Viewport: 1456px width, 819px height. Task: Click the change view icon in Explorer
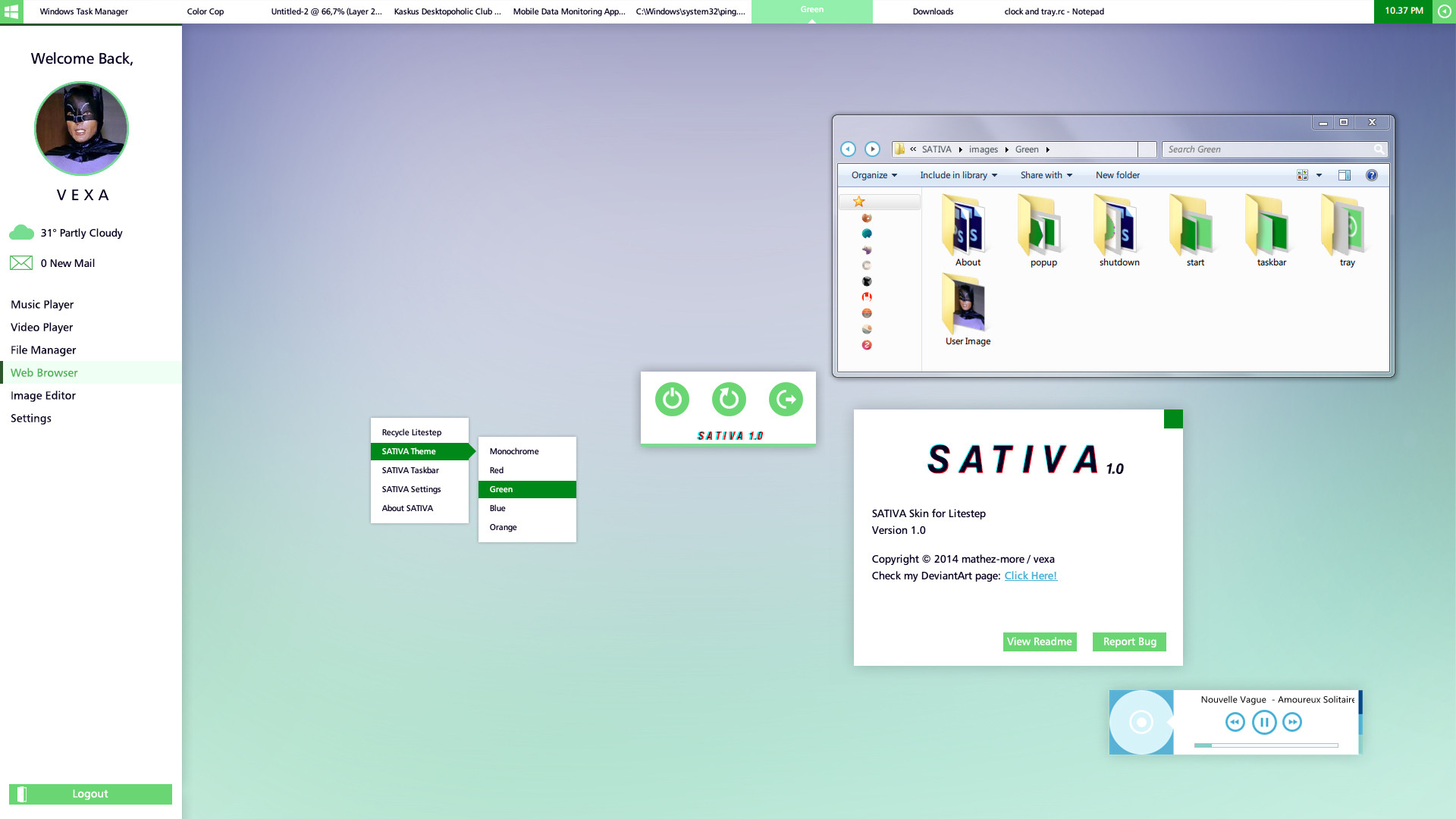[1303, 175]
